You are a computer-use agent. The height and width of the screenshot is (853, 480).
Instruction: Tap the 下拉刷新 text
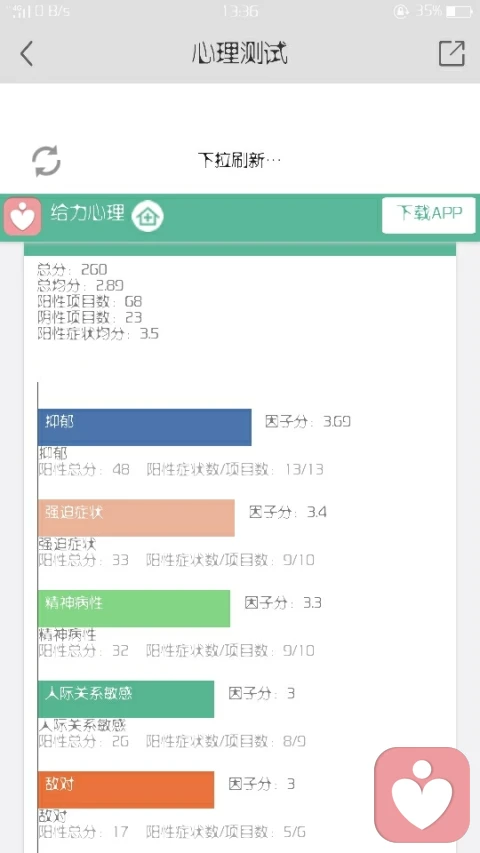[x=239, y=160]
